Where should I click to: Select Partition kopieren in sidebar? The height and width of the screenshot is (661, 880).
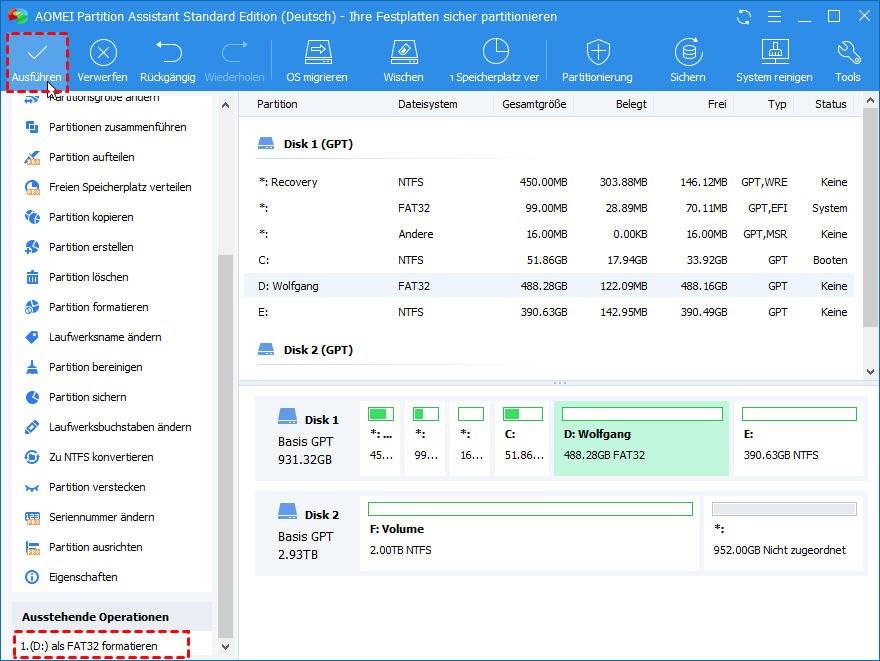112,217
